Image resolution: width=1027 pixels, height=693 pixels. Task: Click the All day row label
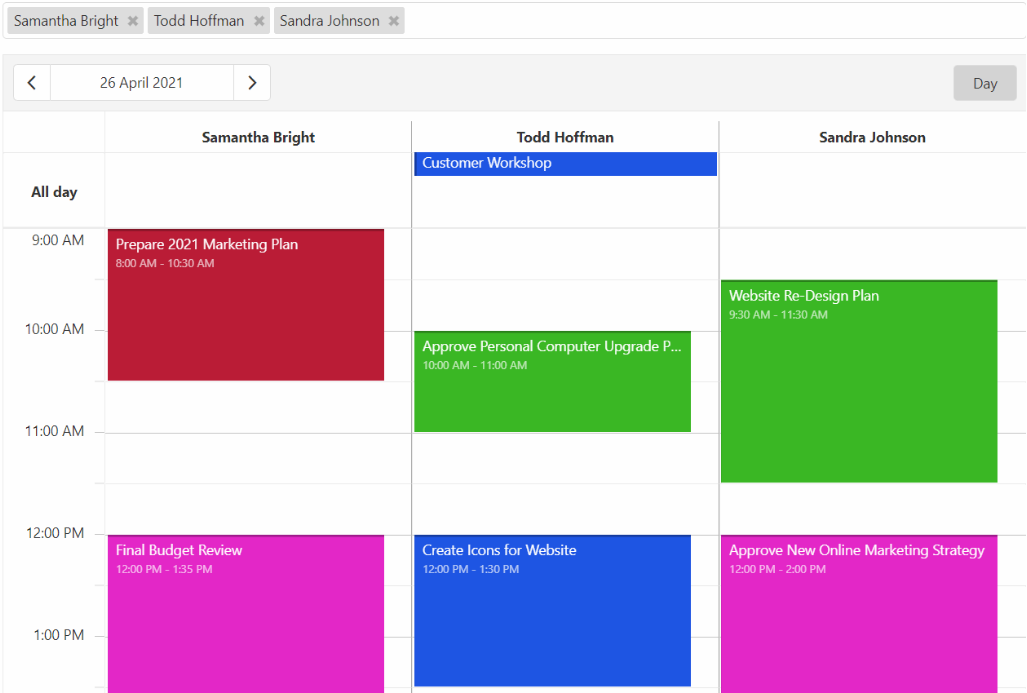click(x=54, y=192)
